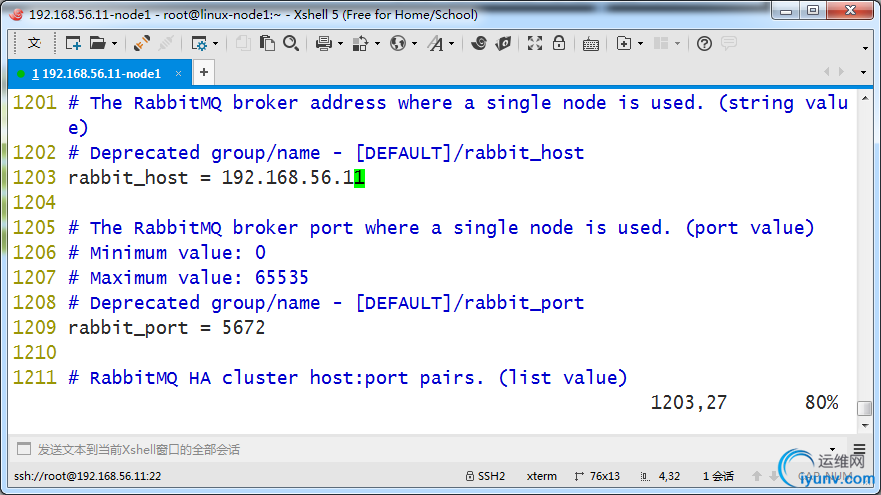Create a new session from the toolbar
Screen dimensions: 881x495
[73, 43]
